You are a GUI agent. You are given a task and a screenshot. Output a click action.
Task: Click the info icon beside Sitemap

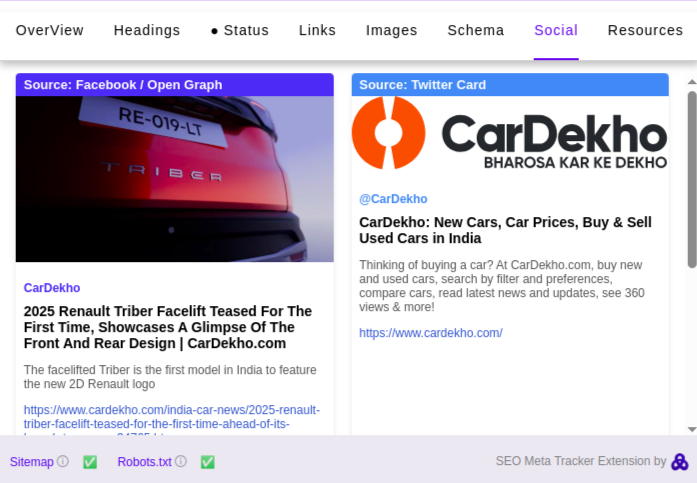[63, 461]
